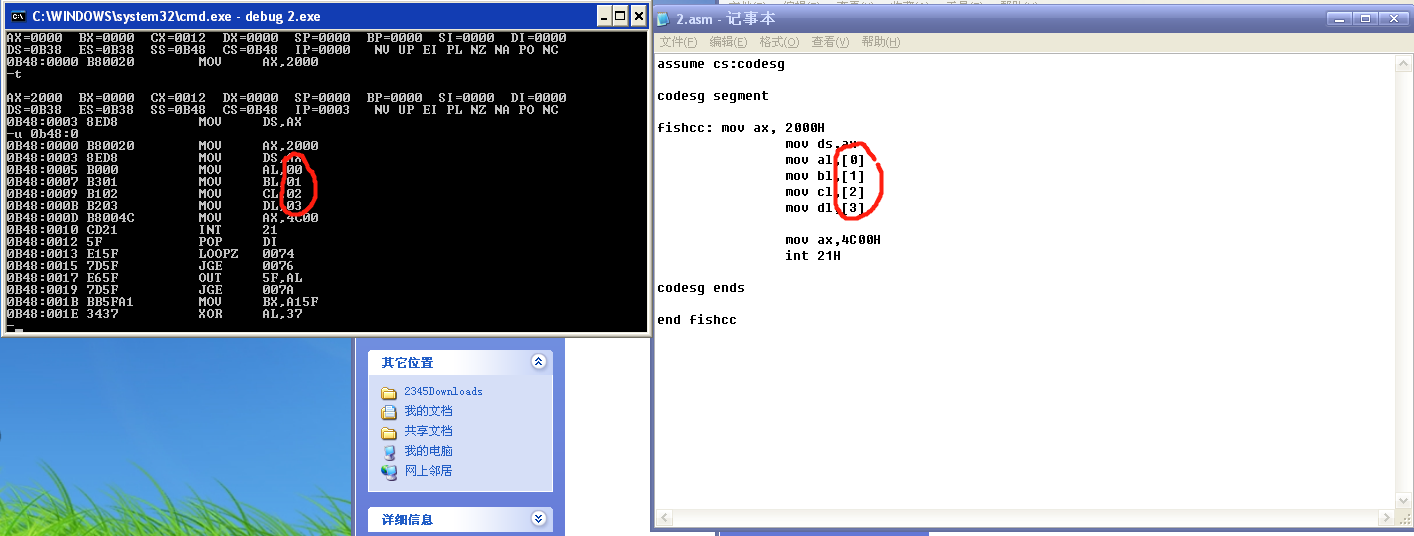Screen dimensions: 1414x536
Task: Open 我的文档 in other places panel
Action: (428, 411)
